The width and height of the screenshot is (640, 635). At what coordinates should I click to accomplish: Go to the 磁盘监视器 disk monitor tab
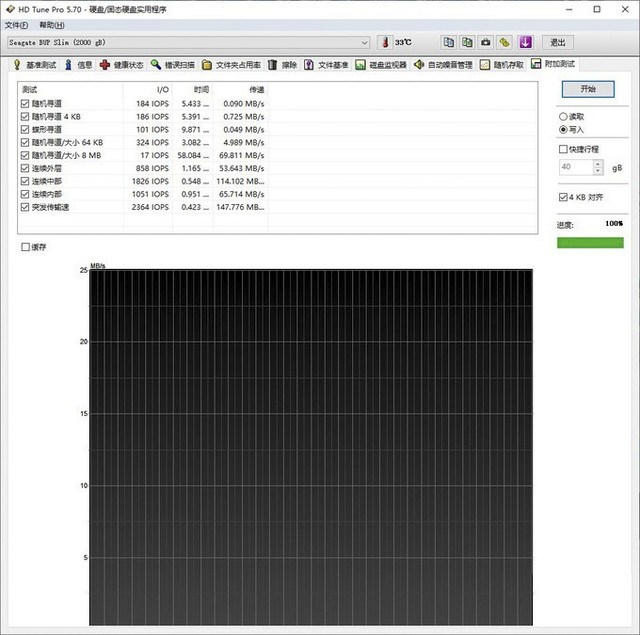tap(381, 65)
